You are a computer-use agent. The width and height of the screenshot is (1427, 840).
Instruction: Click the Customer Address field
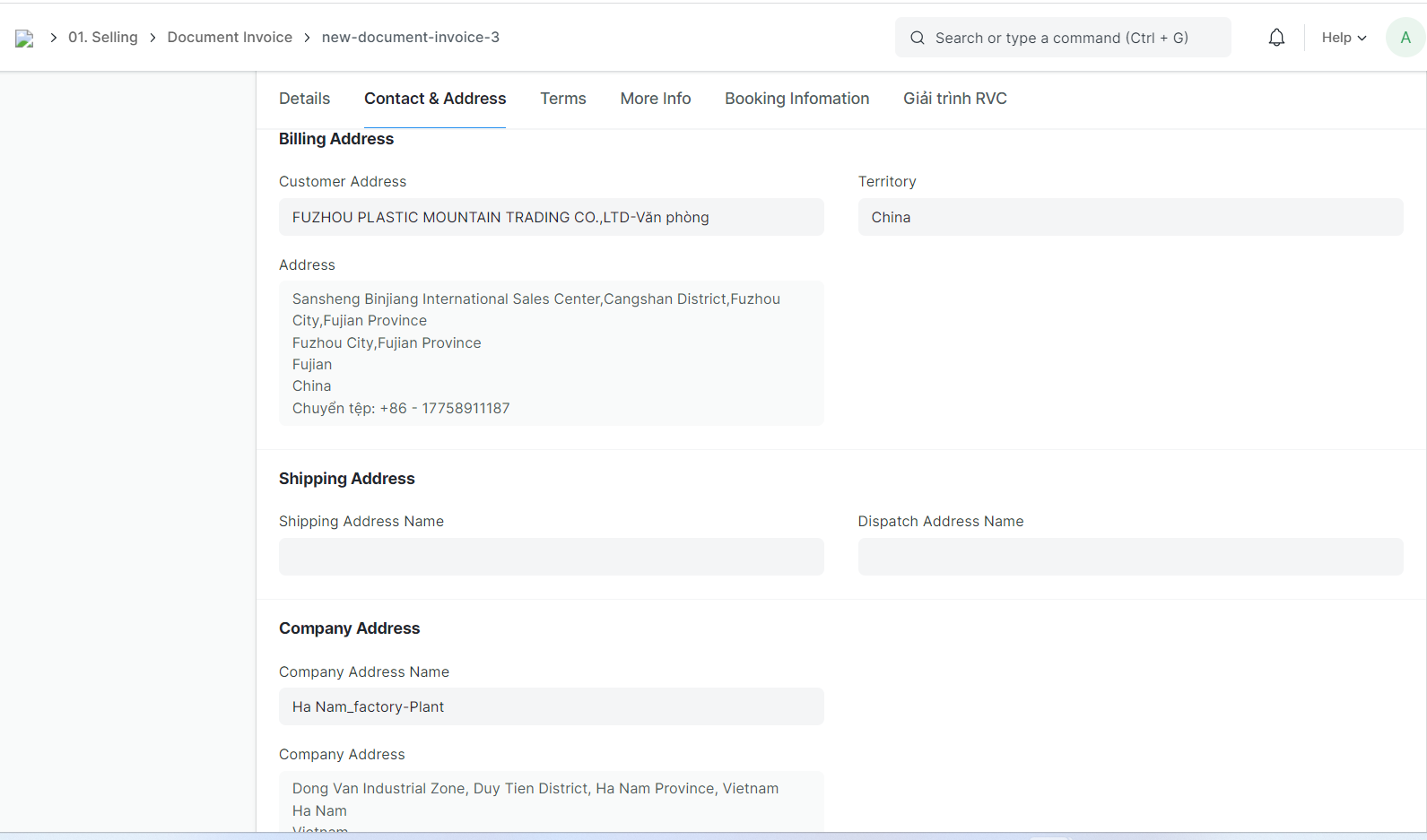coord(551,217)
